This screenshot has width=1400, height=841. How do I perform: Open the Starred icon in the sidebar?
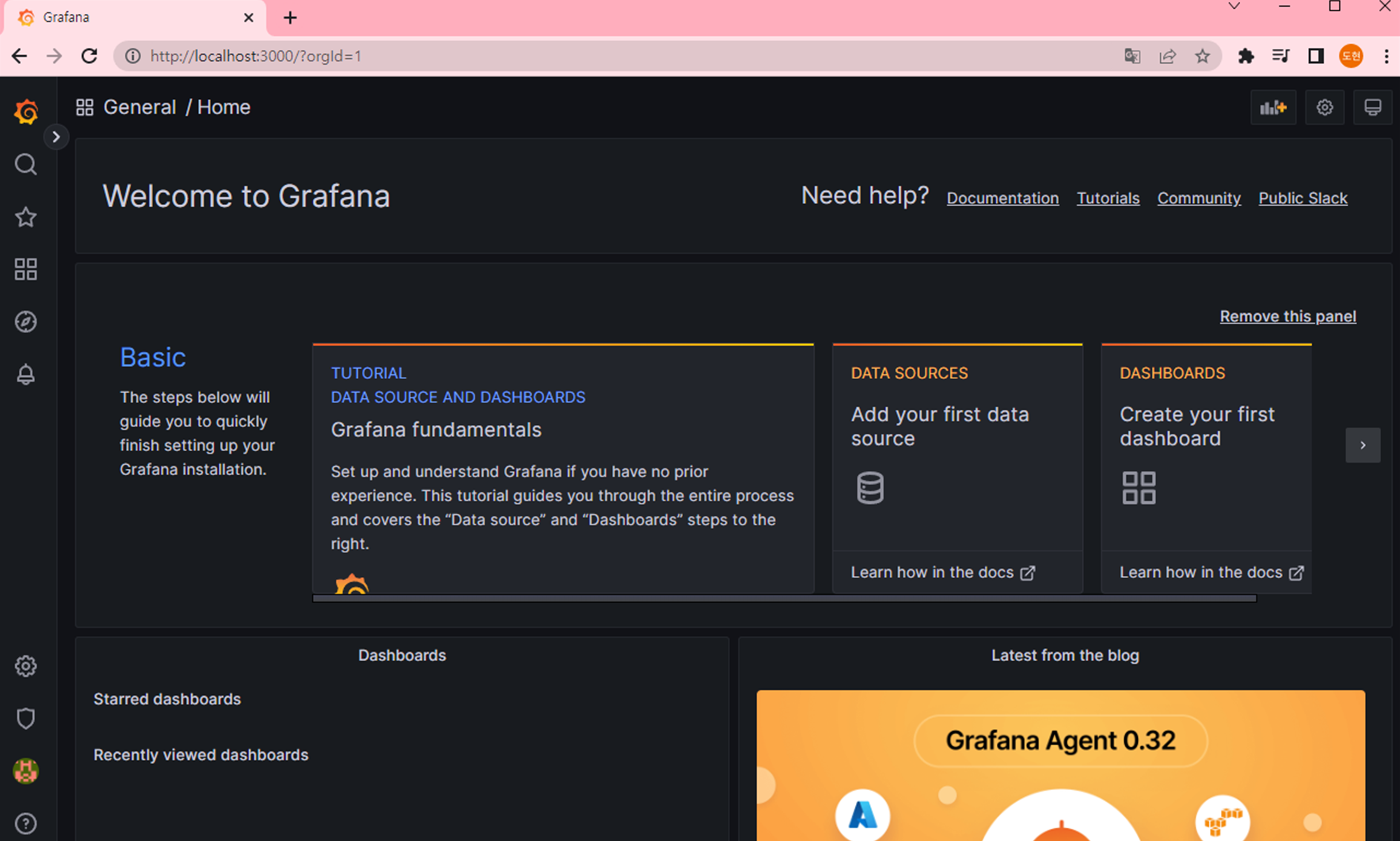click(x=25, y=217)
